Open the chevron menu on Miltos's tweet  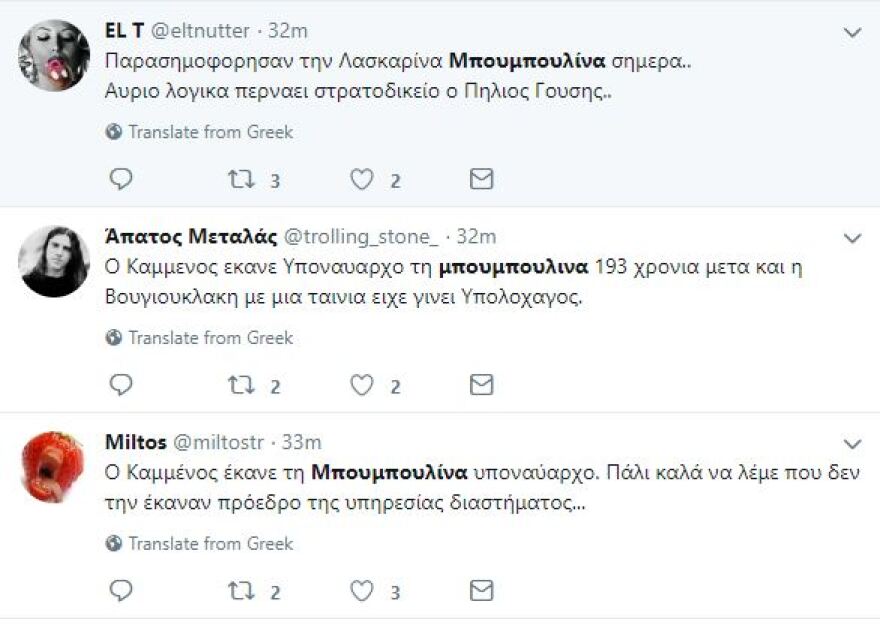pos(854,443)
